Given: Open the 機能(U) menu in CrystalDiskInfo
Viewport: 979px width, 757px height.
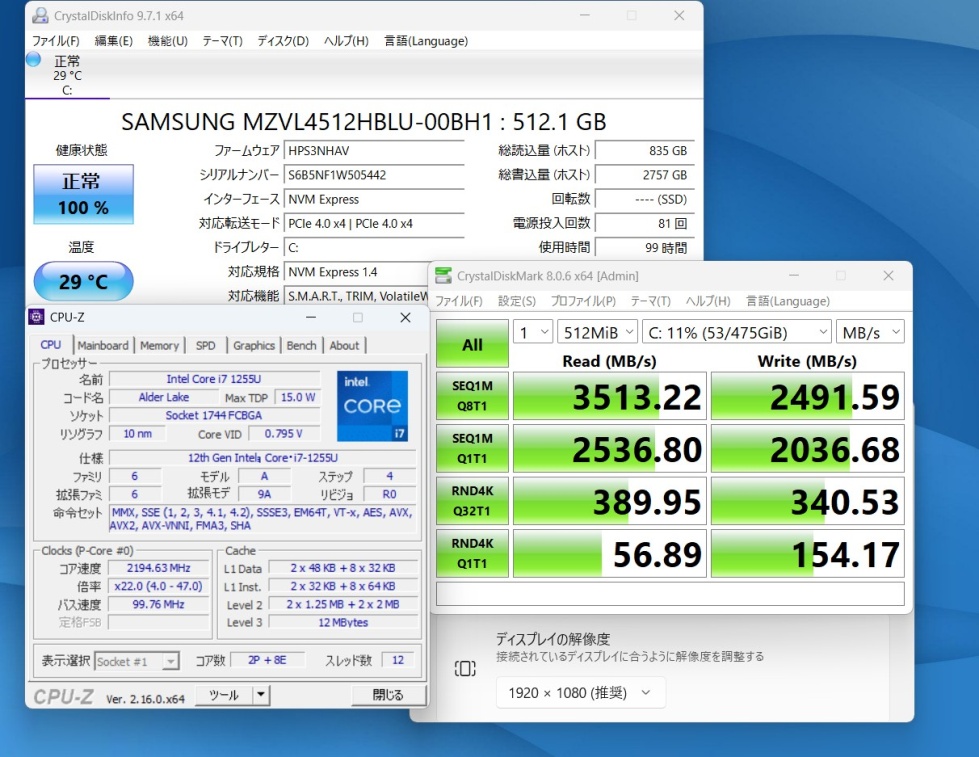Looking at the screenshot, I should (167, 41).
